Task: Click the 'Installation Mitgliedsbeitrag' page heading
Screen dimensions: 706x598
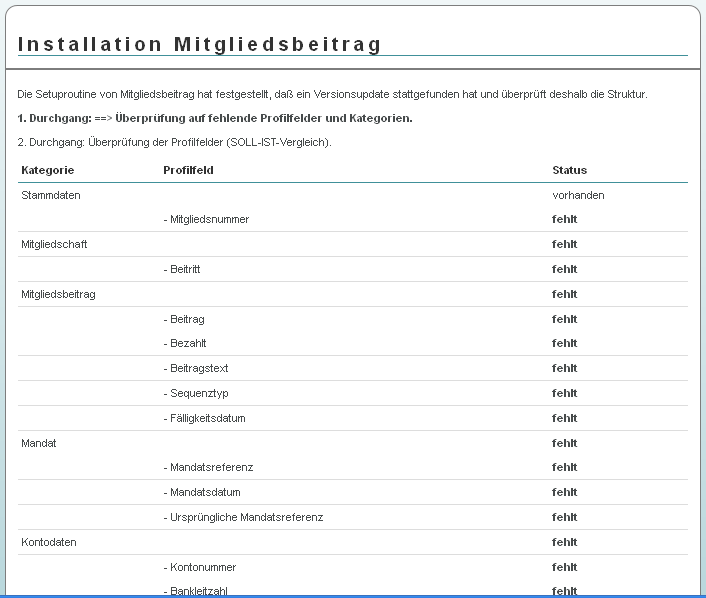Action: (x=200, y=45)
